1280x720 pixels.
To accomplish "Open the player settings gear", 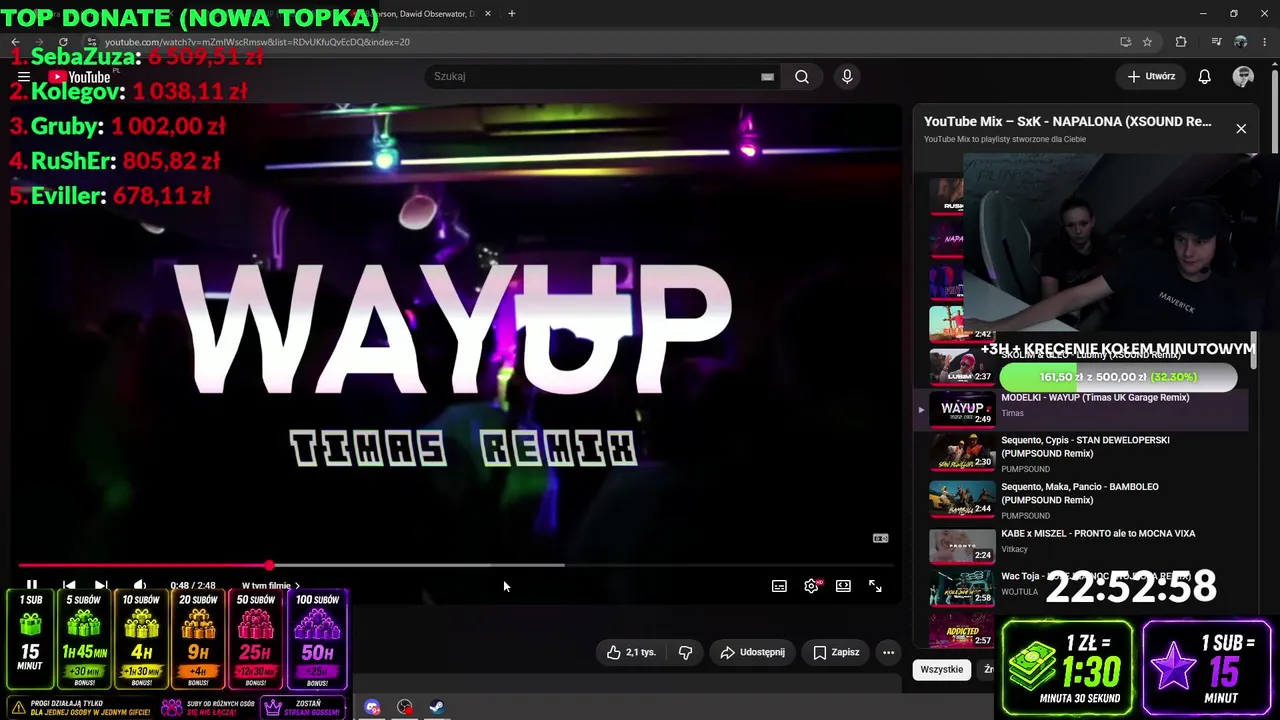I will [x=811, y=586].
